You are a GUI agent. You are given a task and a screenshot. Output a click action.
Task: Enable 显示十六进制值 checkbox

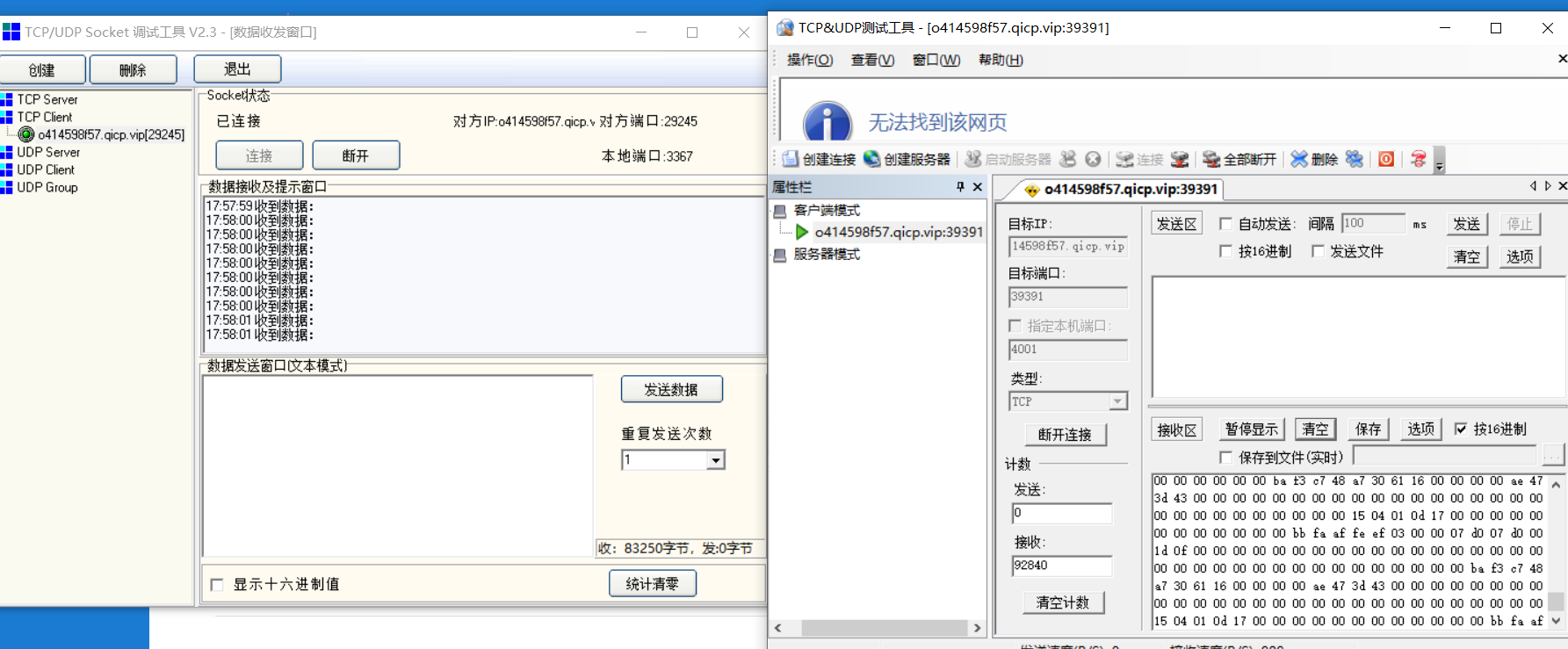(x=217, y=584)
